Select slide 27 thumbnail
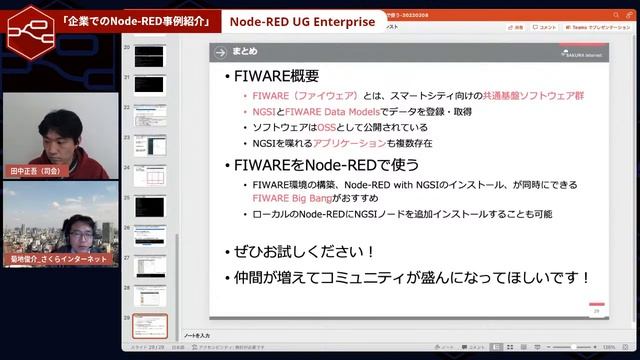This screenshot has height=360, width=640. coord(150,267)
